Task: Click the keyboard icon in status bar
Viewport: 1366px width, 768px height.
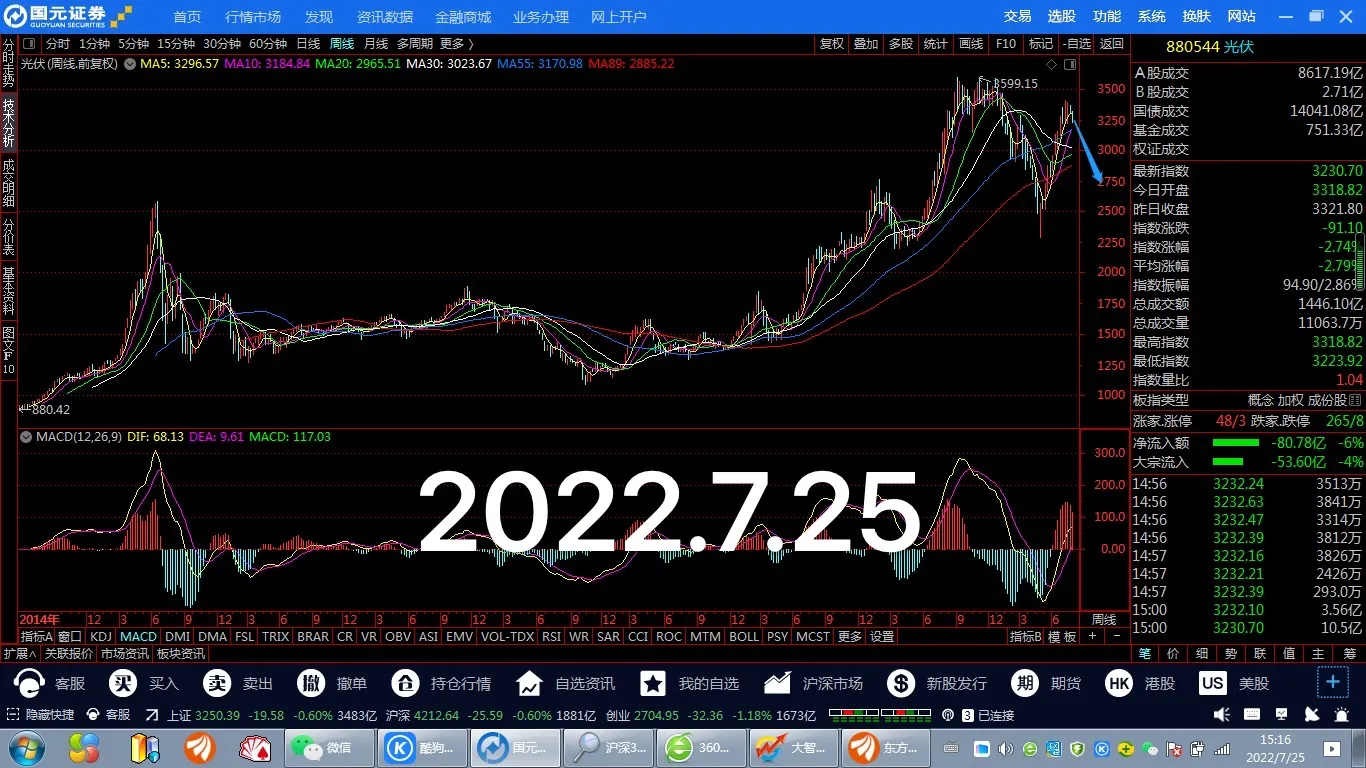Action: pos(1250,715)
